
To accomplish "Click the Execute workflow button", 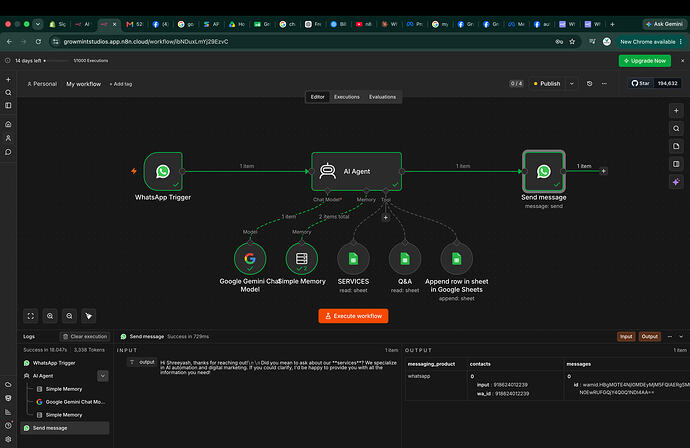I will 353,316.
